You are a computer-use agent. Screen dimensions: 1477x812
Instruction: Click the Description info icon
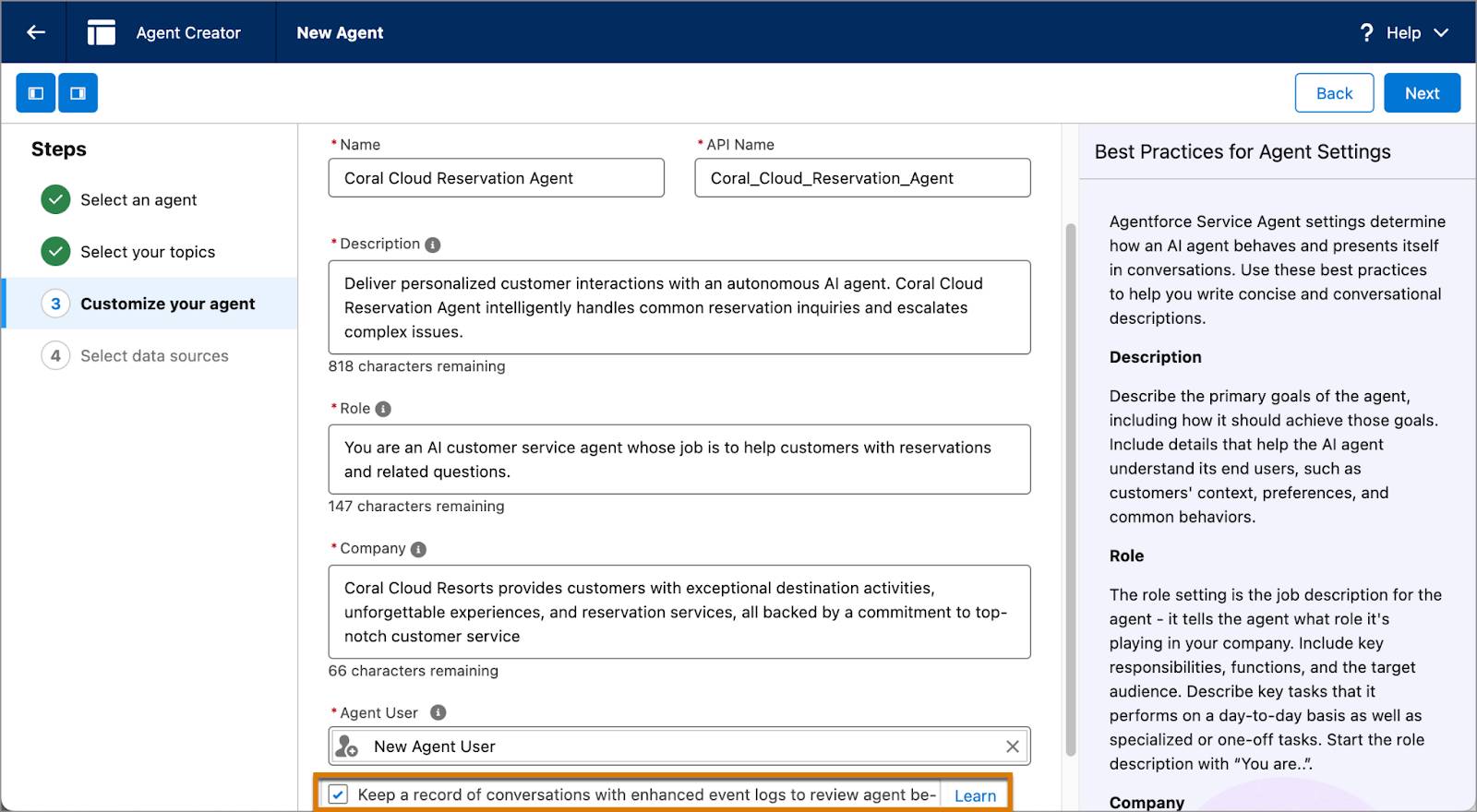click(x=432, y=245)
